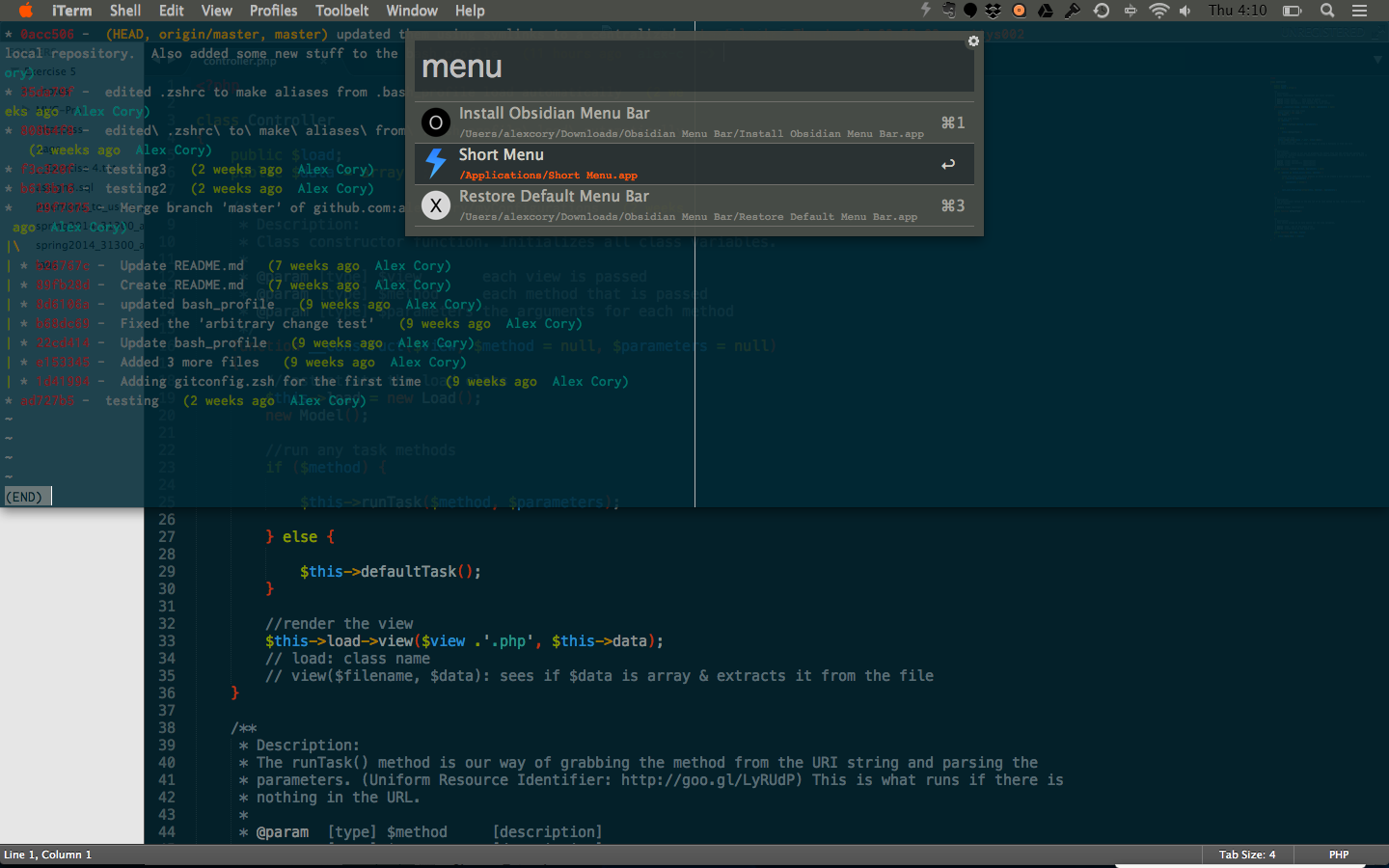
Task: Open the Shell menu
Action: pyautogui.click(x=125, y=11)
